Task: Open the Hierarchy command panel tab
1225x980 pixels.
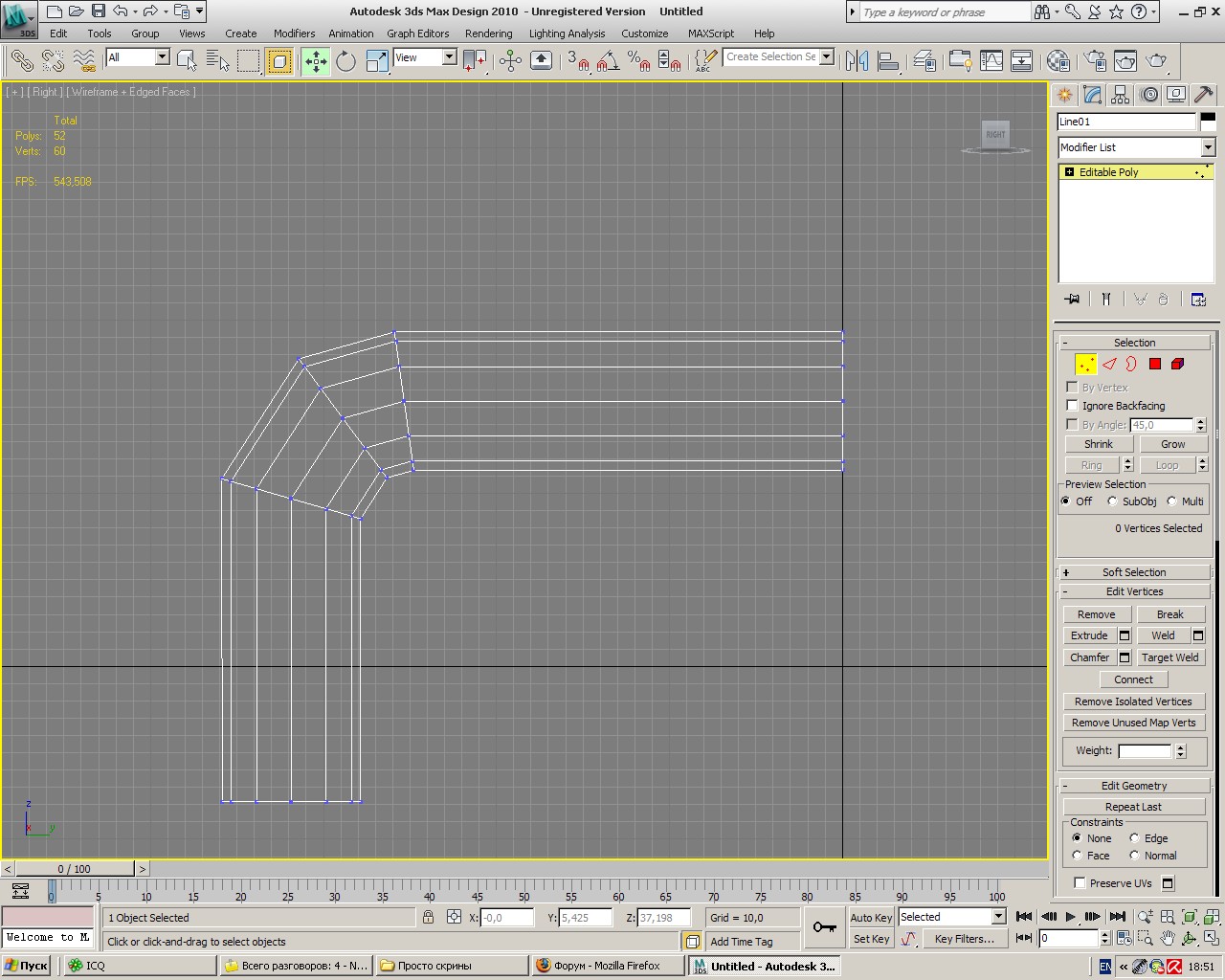Action: tap(1121, 95)
